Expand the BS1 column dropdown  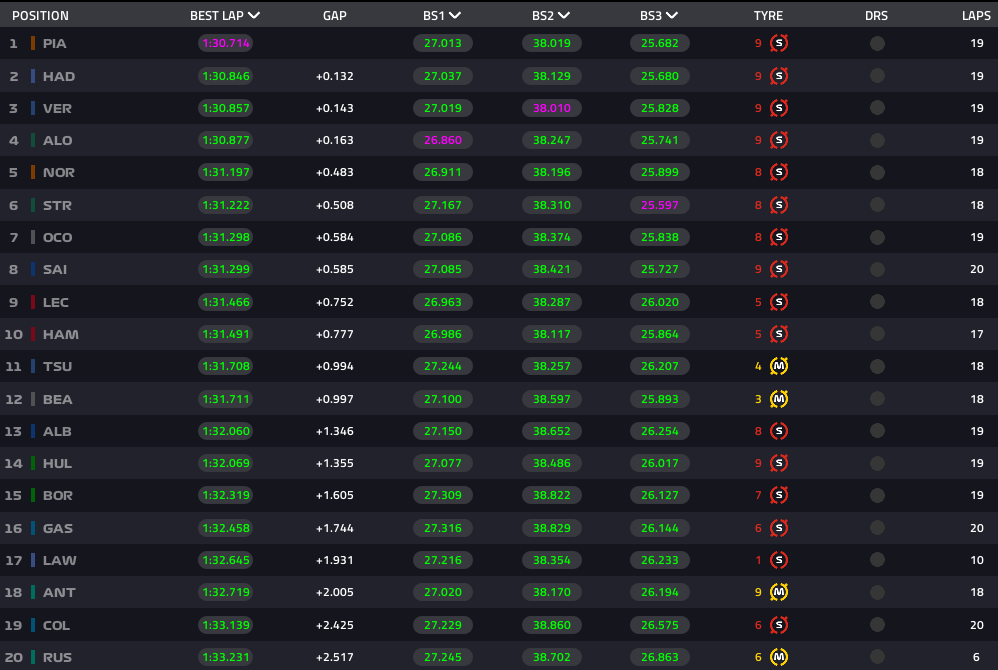coord(455,16)
